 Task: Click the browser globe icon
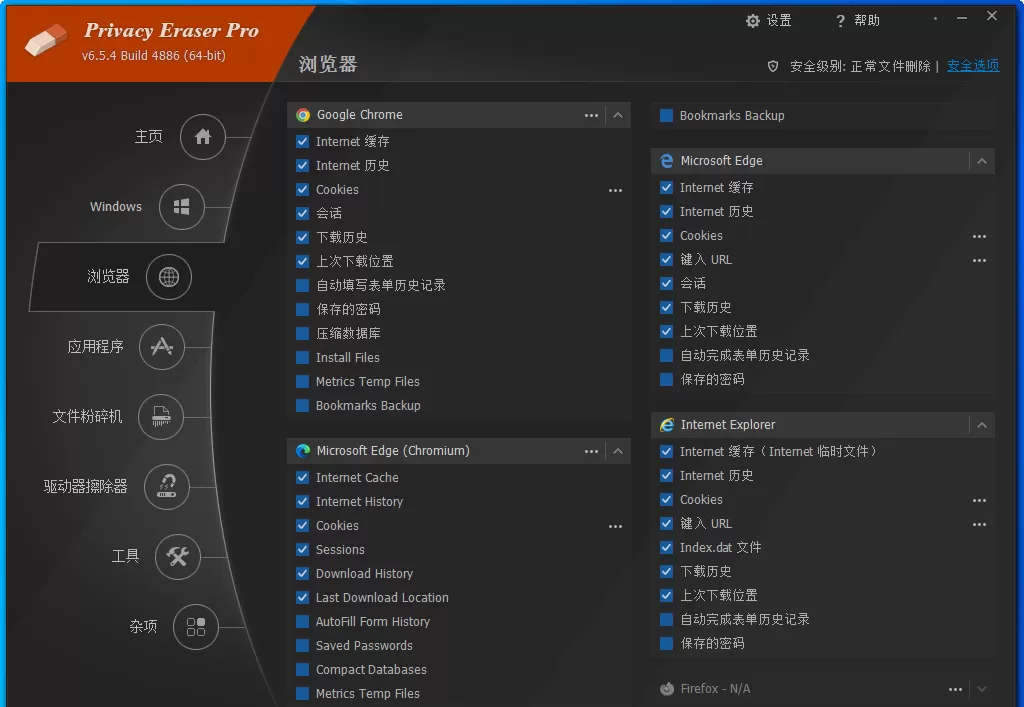[168, 277]
